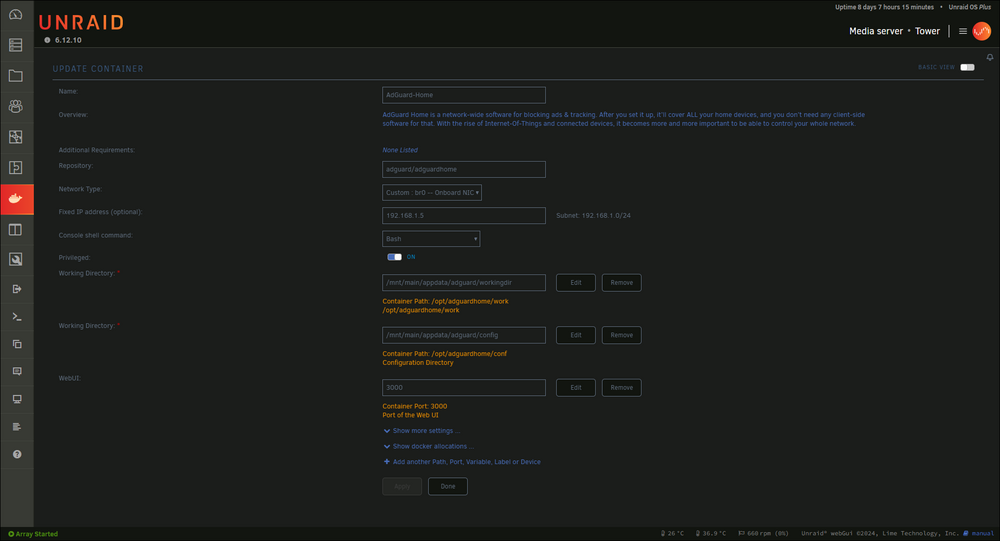Click the 26 °C temperature indicator
This screenshot has height=541, width=1000.
(672, 533)
